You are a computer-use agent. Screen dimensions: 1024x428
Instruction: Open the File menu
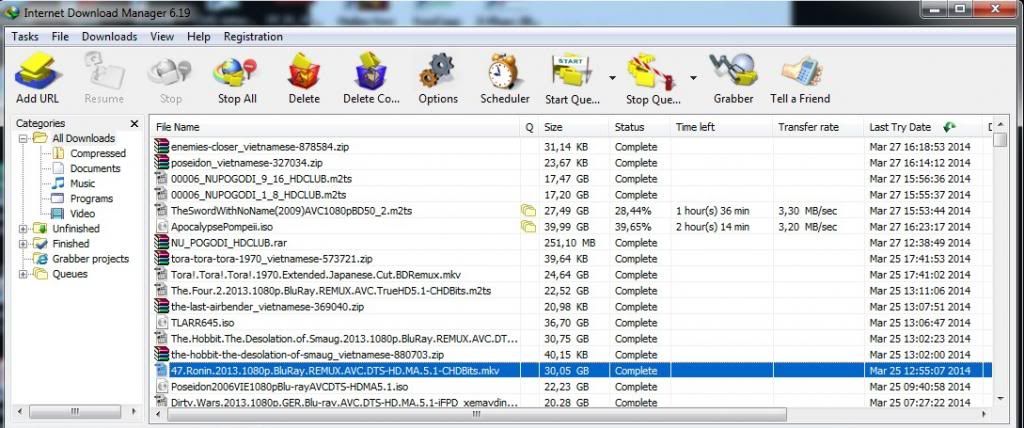click(x=60, y=37)
